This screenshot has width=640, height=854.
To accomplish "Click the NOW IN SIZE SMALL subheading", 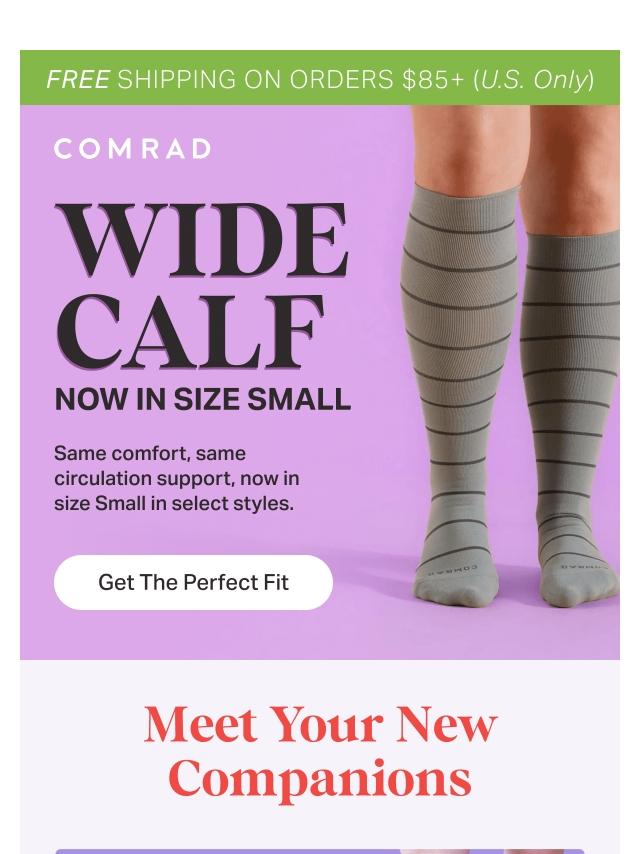I will (203, 400).
